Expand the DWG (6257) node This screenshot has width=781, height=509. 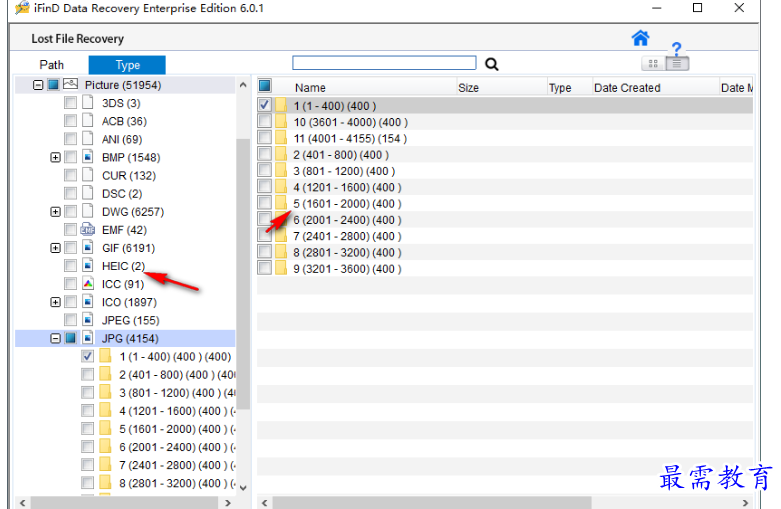55,212
